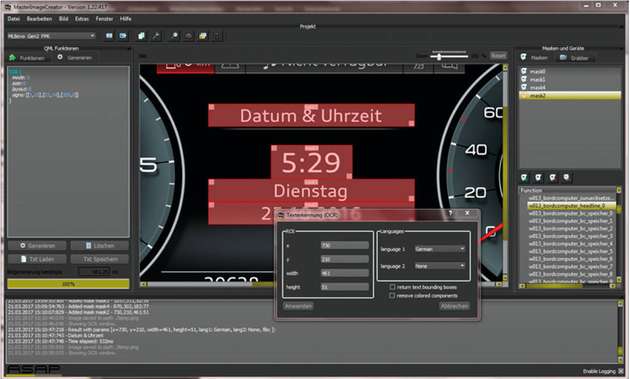Viewport: 630px width, 379px height.
Task: Click the zoom slider above the image
Action: tap(449, 56)
